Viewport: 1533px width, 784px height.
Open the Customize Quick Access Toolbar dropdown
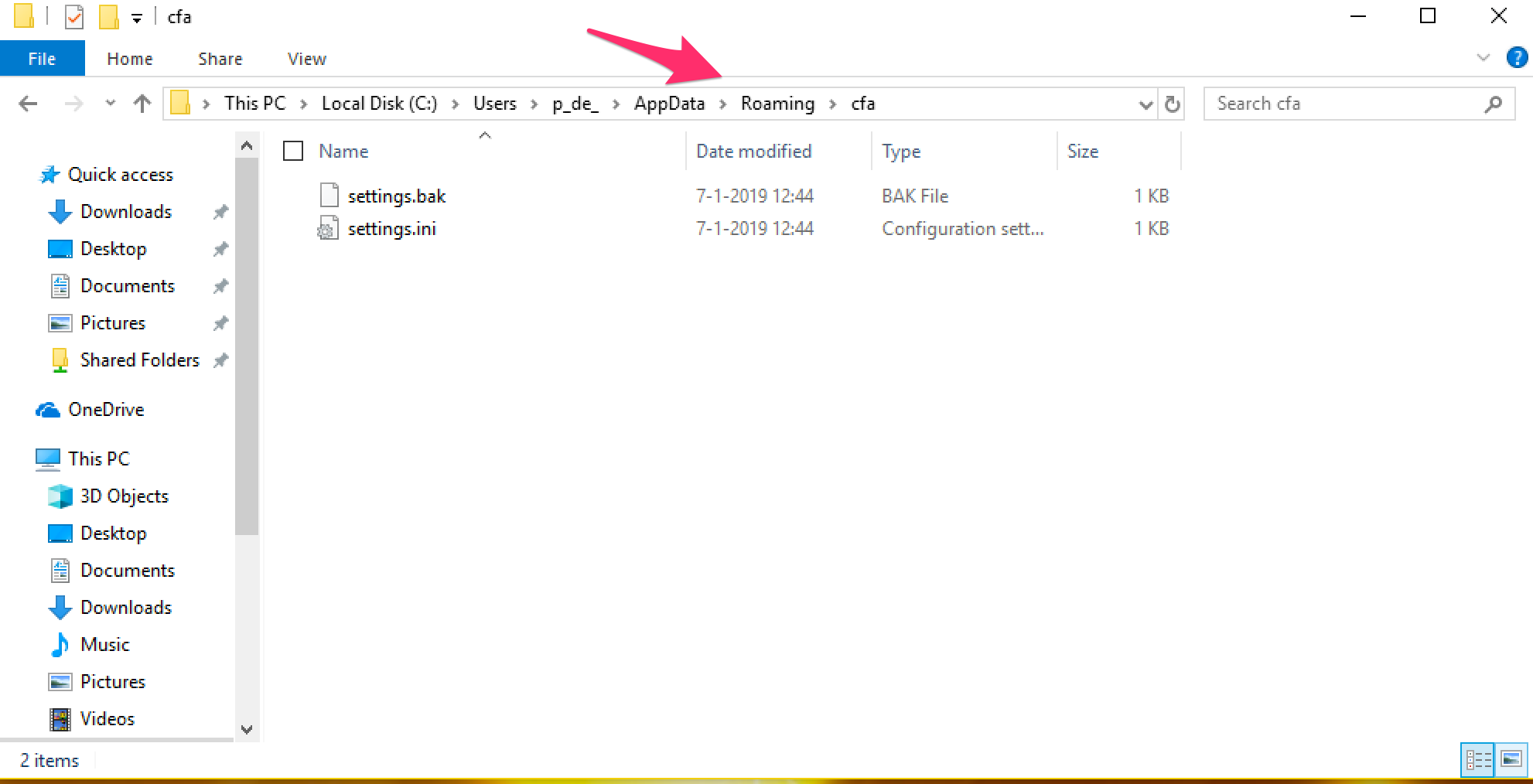pos(137,18)
